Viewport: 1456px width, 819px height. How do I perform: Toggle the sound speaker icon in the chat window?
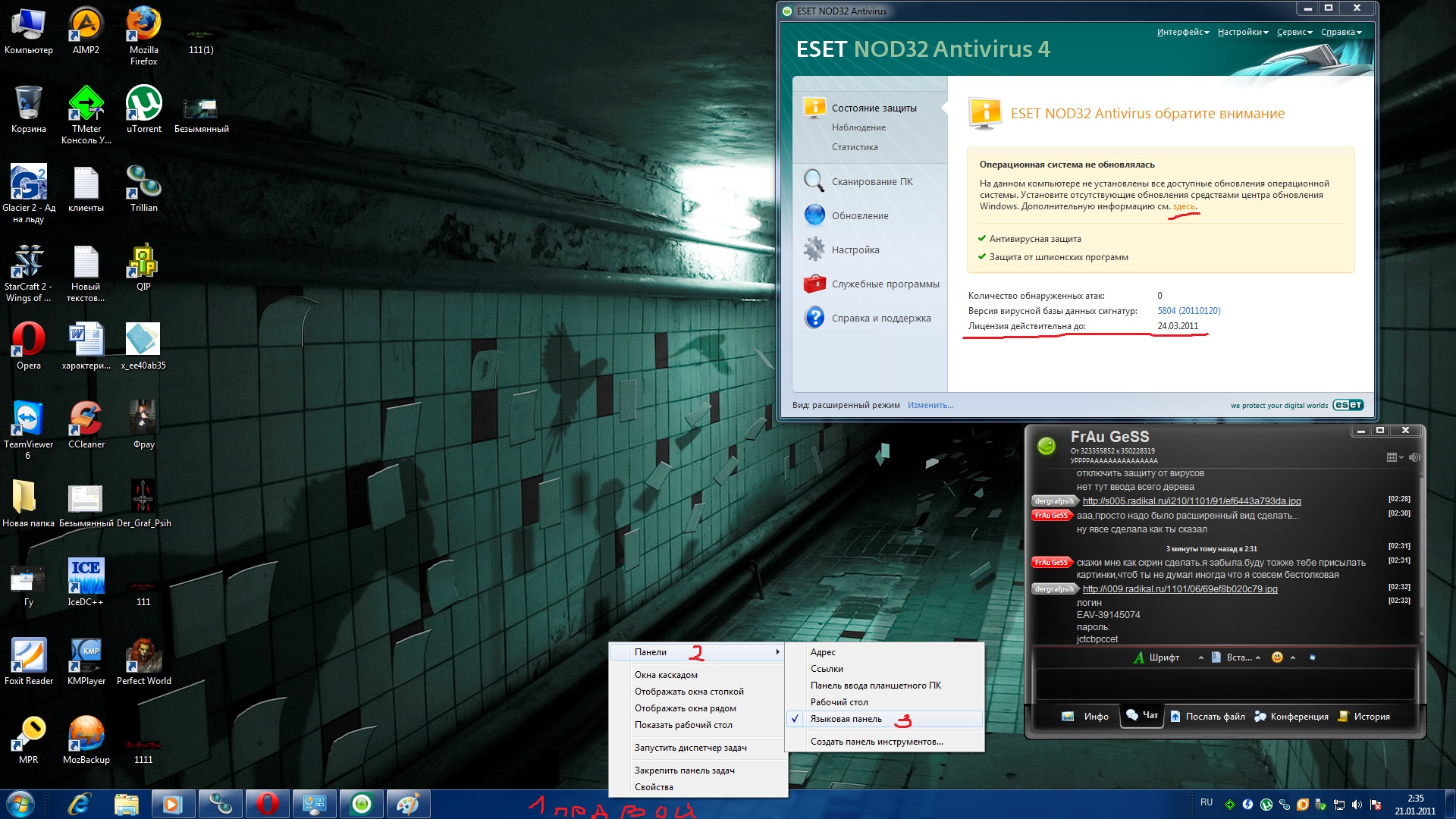[1414, 457]
